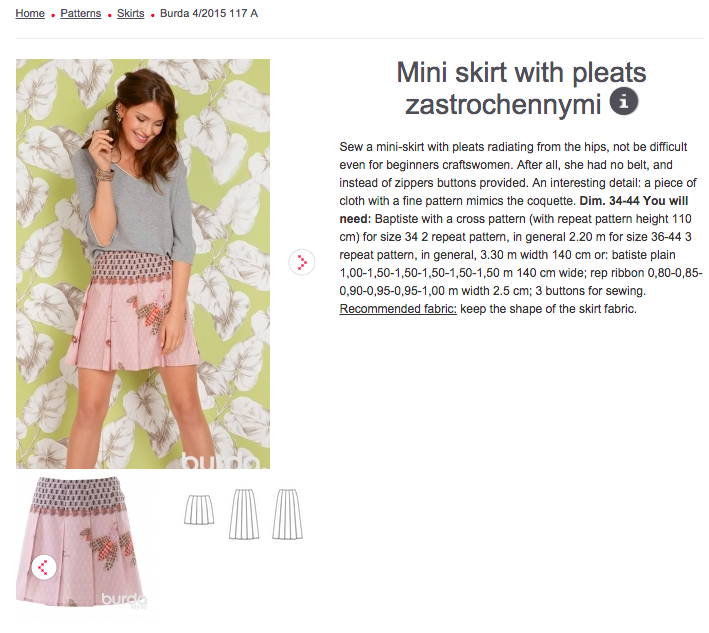The height and width of the screenshot is (633, 709).
Task: Click the Burda watermark on the model photo
Action: [x=221, y=460]
